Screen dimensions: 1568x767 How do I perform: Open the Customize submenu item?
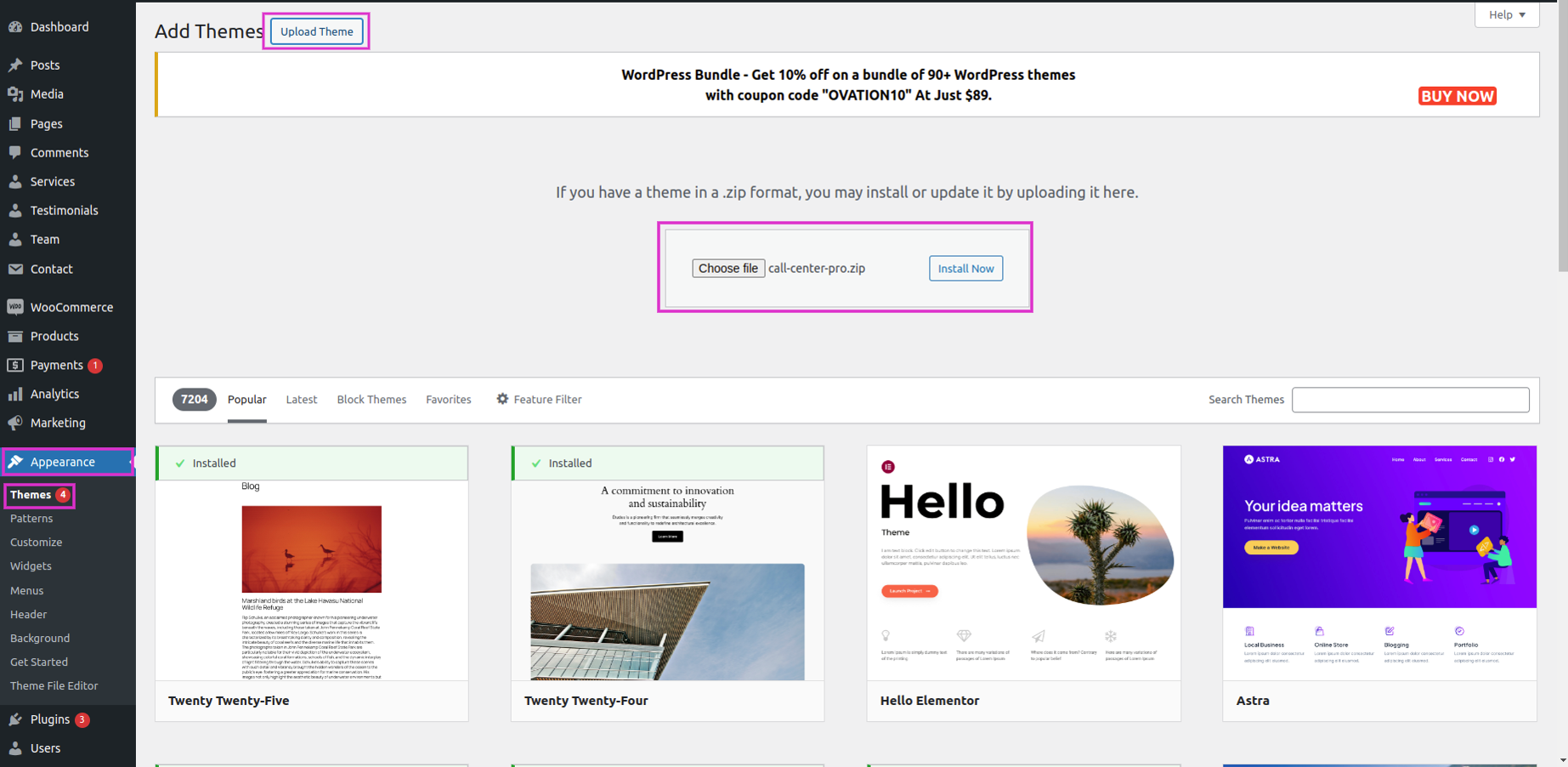pos(36,543)
